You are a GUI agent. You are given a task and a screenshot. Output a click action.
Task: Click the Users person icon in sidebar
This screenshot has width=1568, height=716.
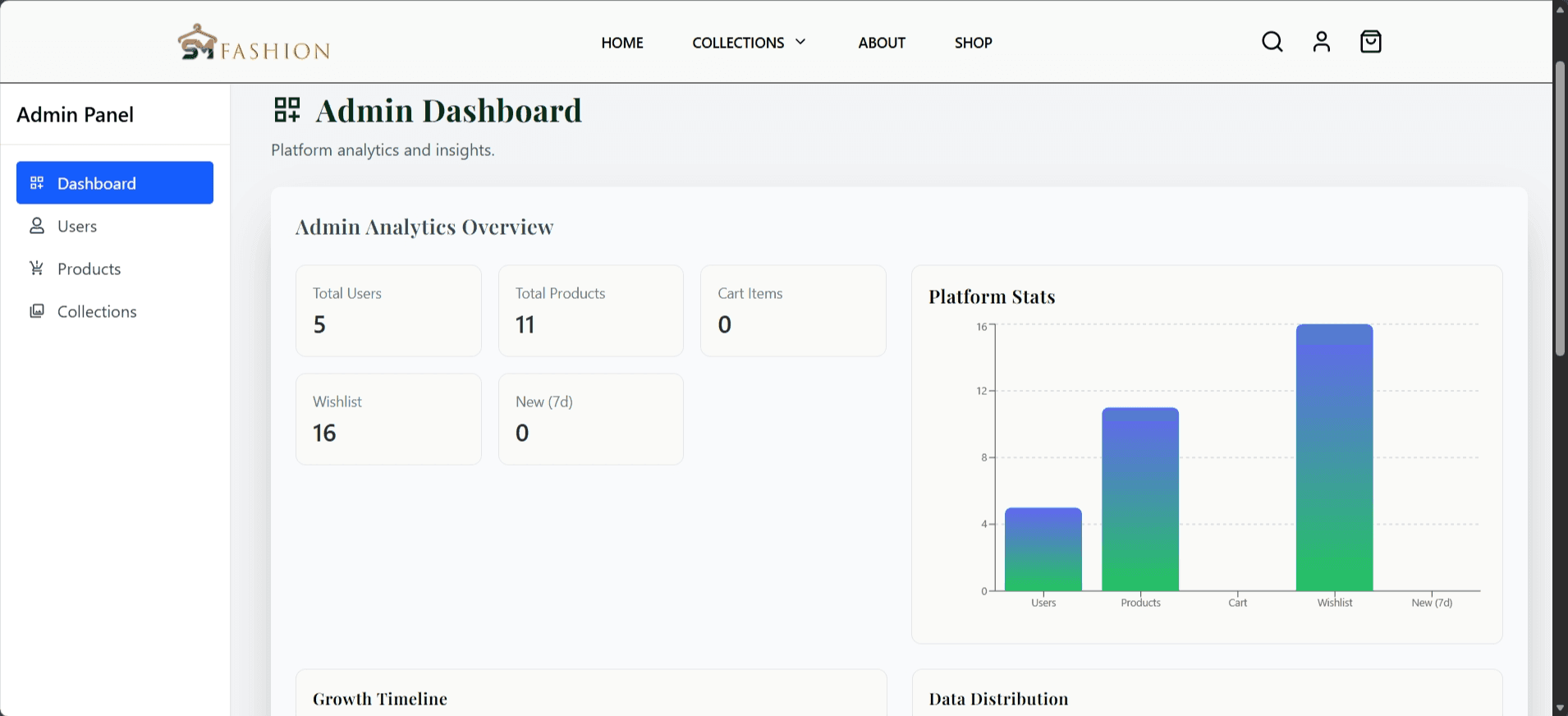point(37,226)
